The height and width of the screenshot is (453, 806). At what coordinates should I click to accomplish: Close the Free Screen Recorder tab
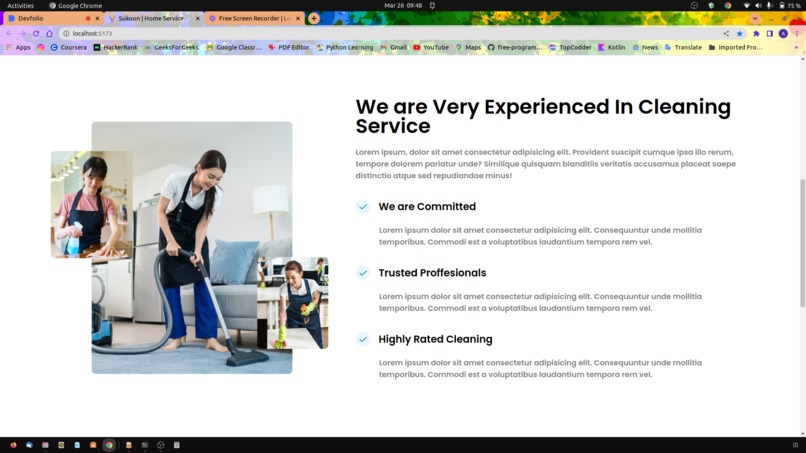click(298, 19)
